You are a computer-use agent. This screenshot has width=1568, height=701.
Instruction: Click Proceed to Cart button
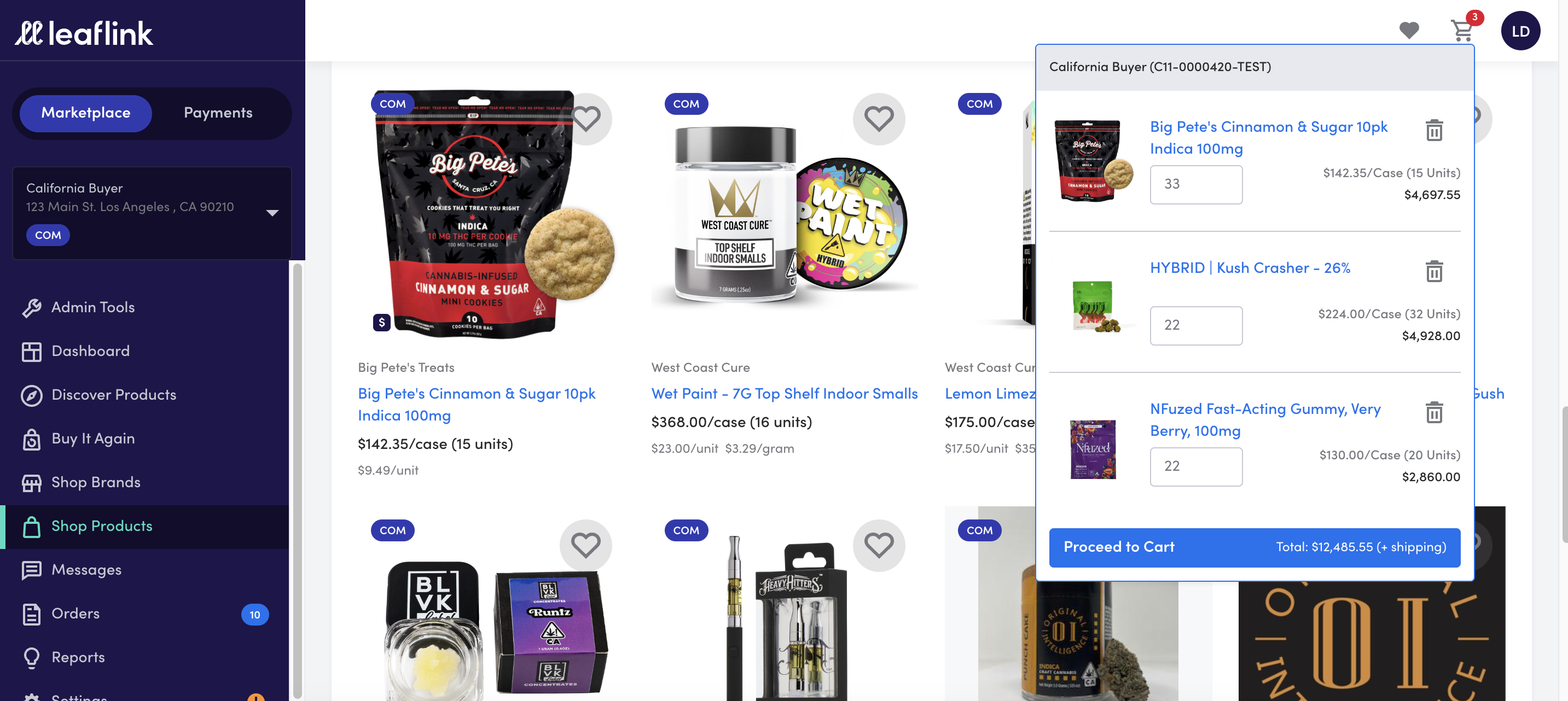[x=1254, y=547]
